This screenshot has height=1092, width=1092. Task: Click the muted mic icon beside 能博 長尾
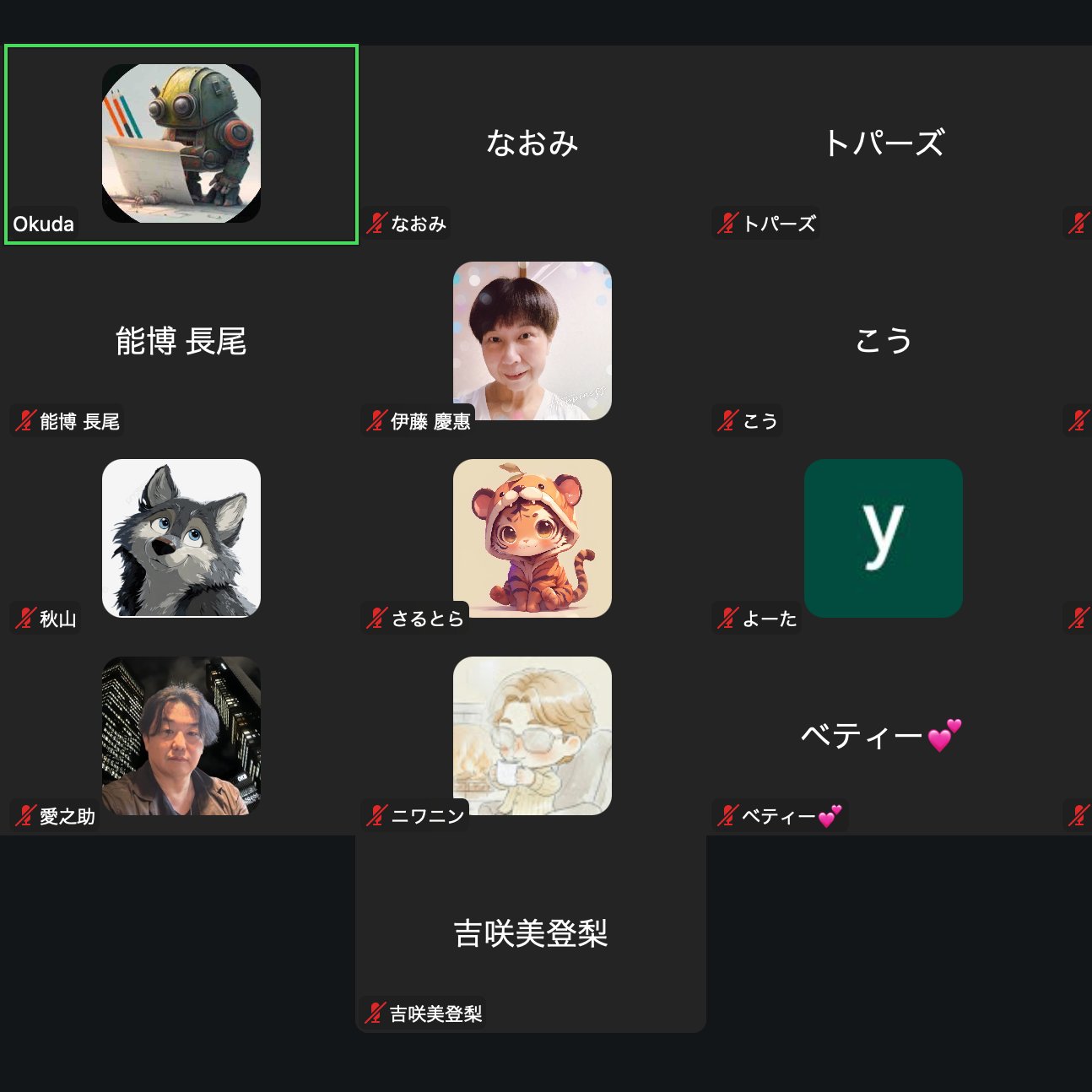[25, 421]
